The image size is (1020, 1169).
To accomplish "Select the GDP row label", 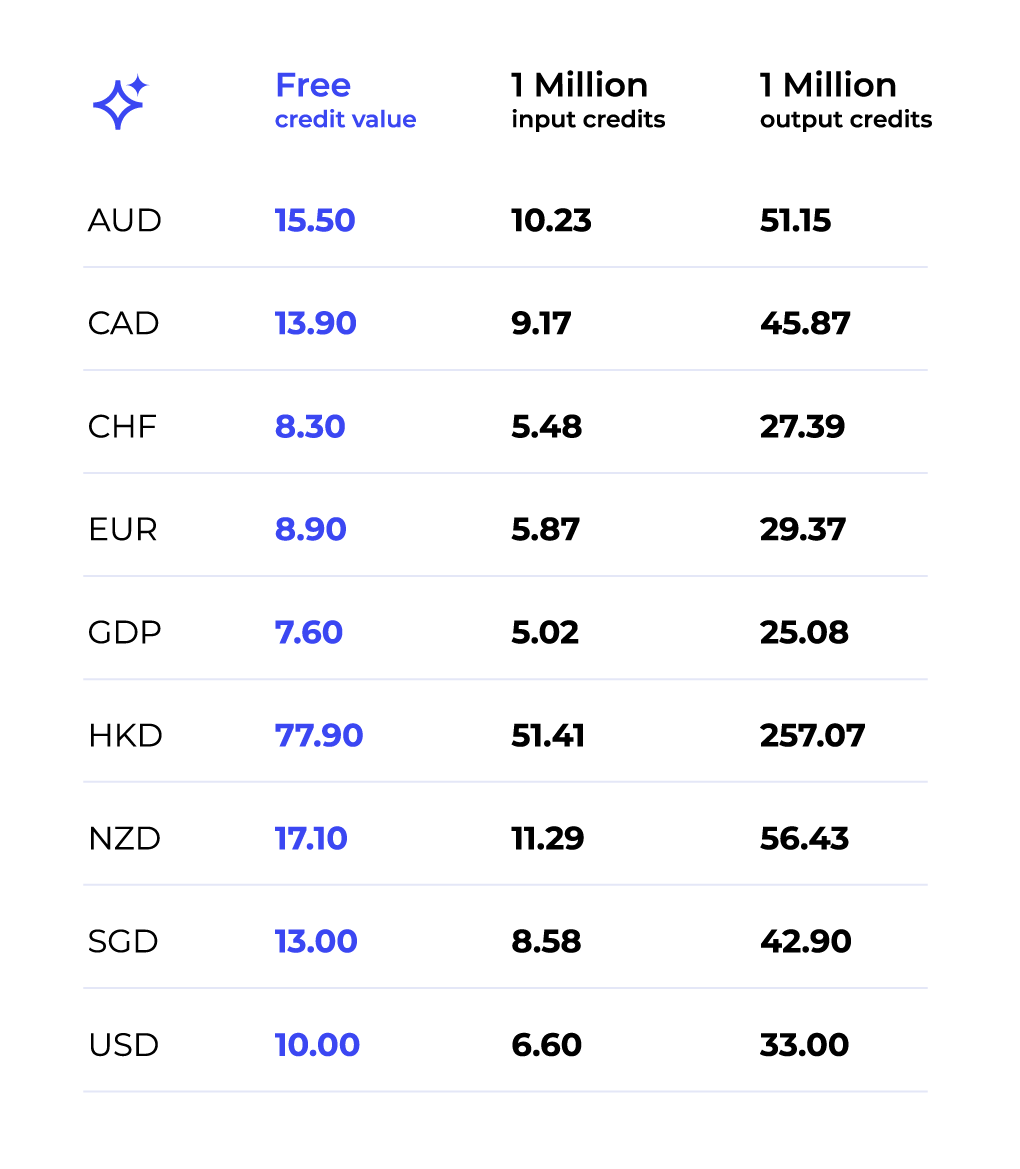I will [x=124, y=633].
